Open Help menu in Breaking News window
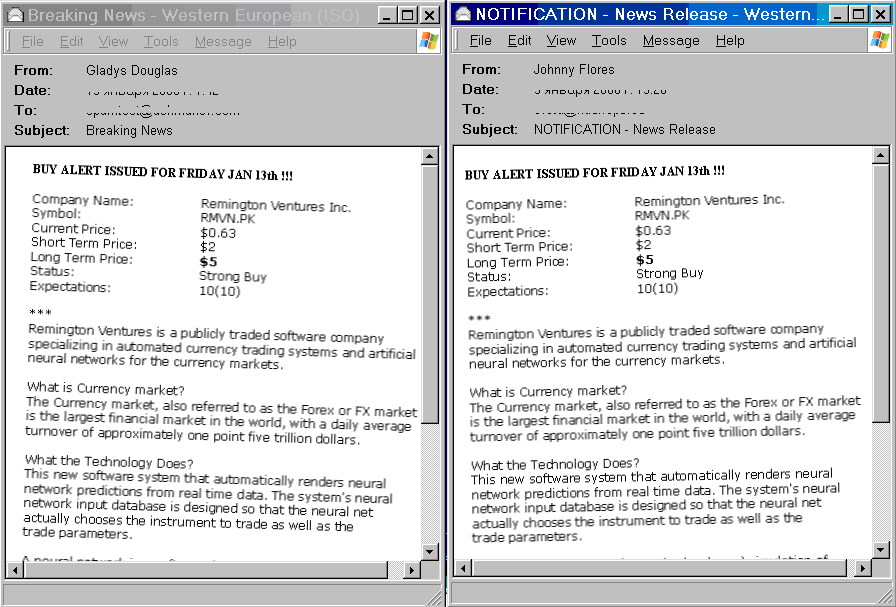Screen dimensions: 896x607 282,42
